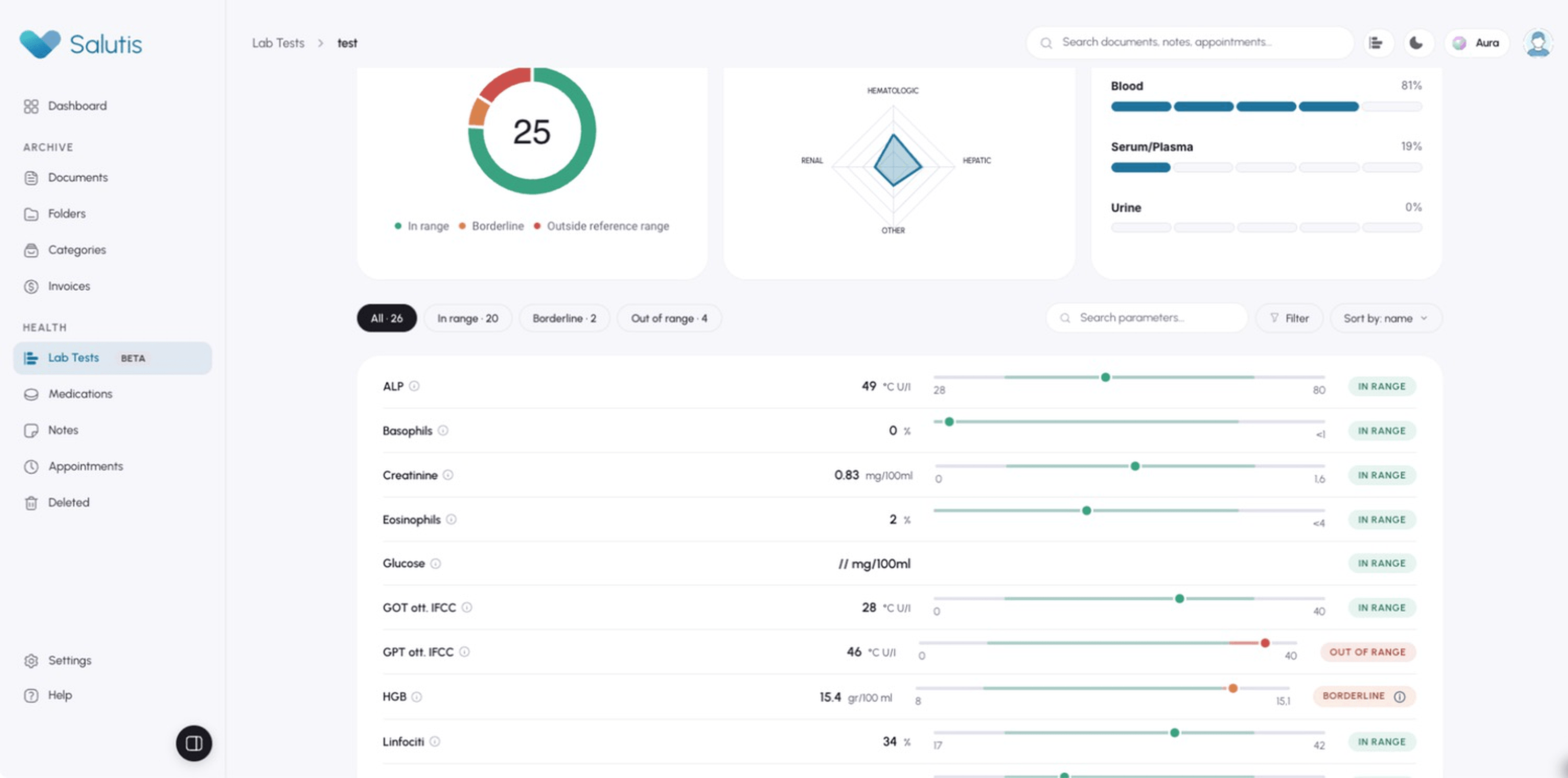This screenshot has height=778, width=1568.
Task: Select the Out of range · 4 tab
Action: [x=669, y=318]
